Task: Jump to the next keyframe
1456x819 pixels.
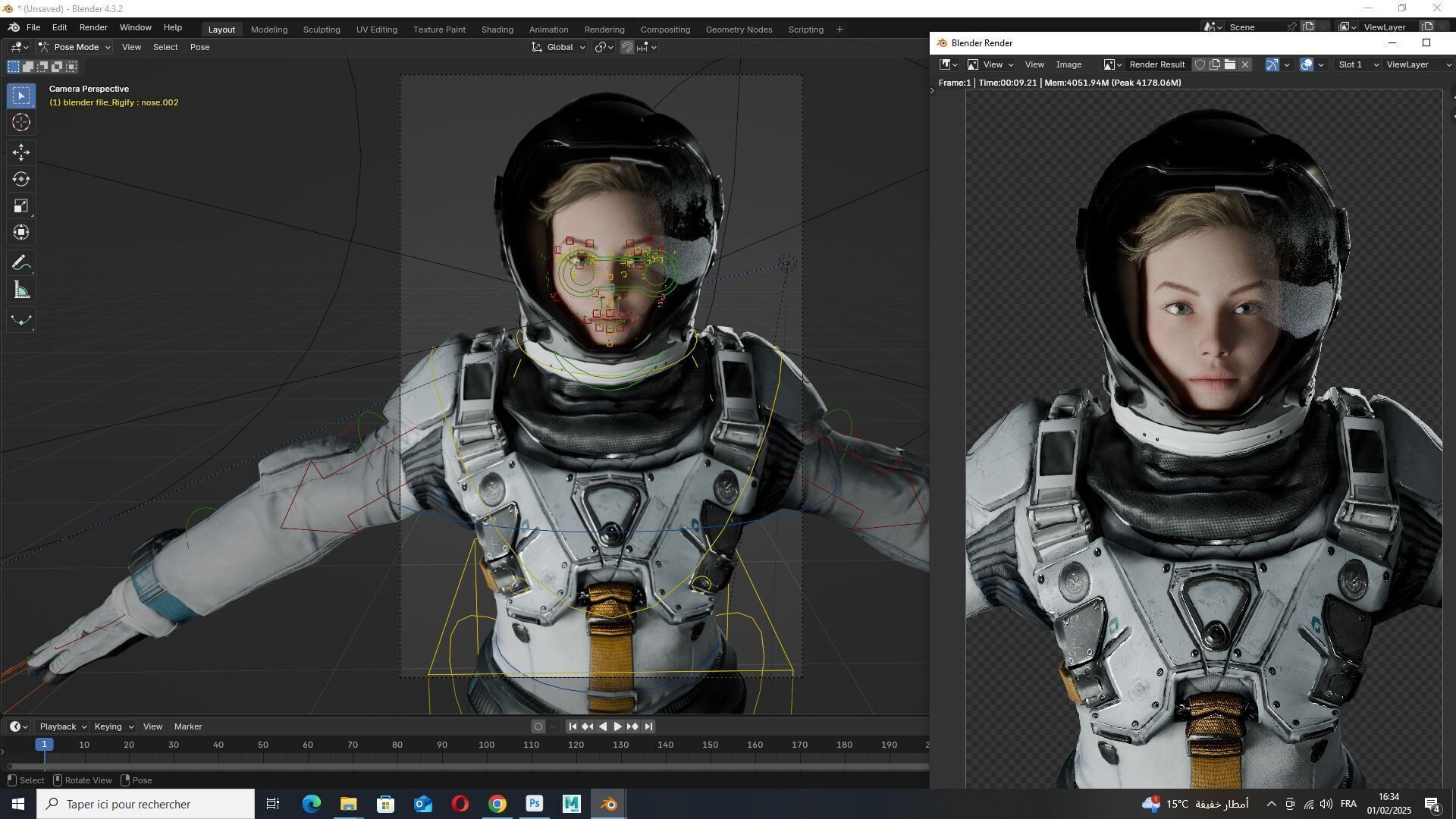Action: (633, 726)
